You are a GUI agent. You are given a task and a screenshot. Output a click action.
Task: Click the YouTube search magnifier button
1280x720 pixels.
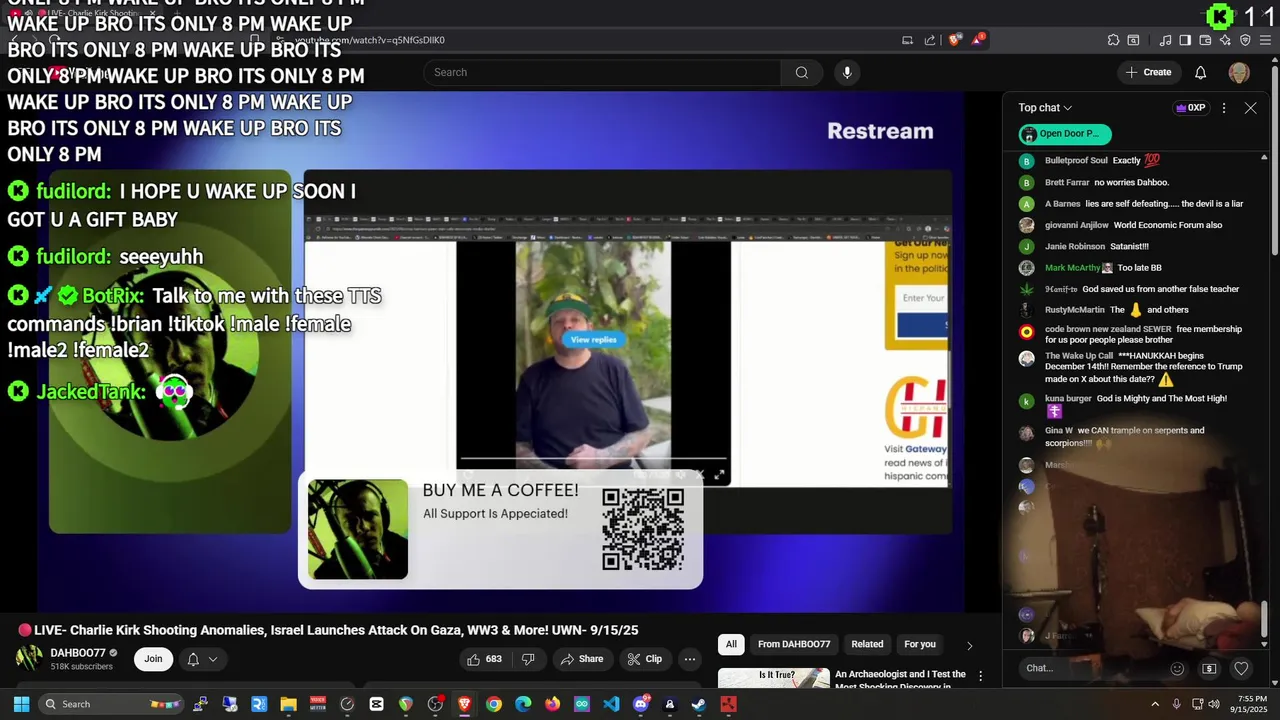[x=801, y=72]
